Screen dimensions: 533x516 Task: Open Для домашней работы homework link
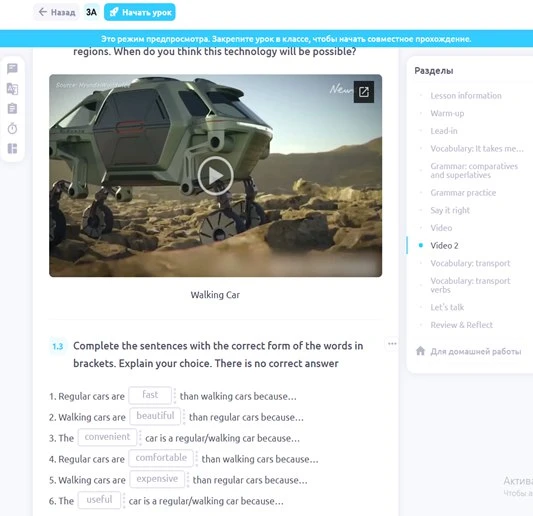476,351
